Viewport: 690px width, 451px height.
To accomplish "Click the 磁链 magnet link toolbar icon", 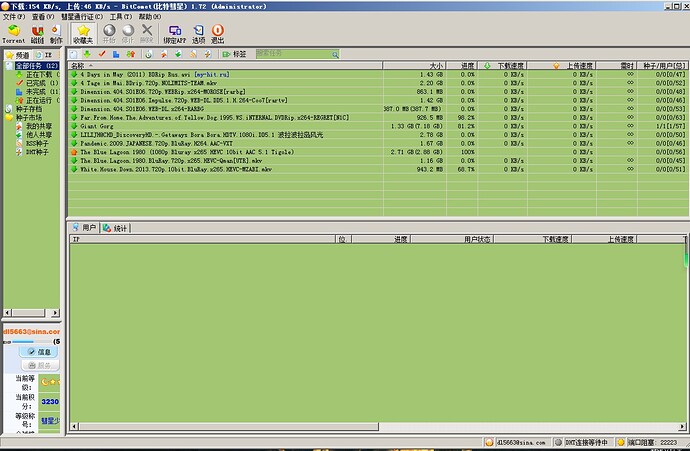I will click(37, 34).
